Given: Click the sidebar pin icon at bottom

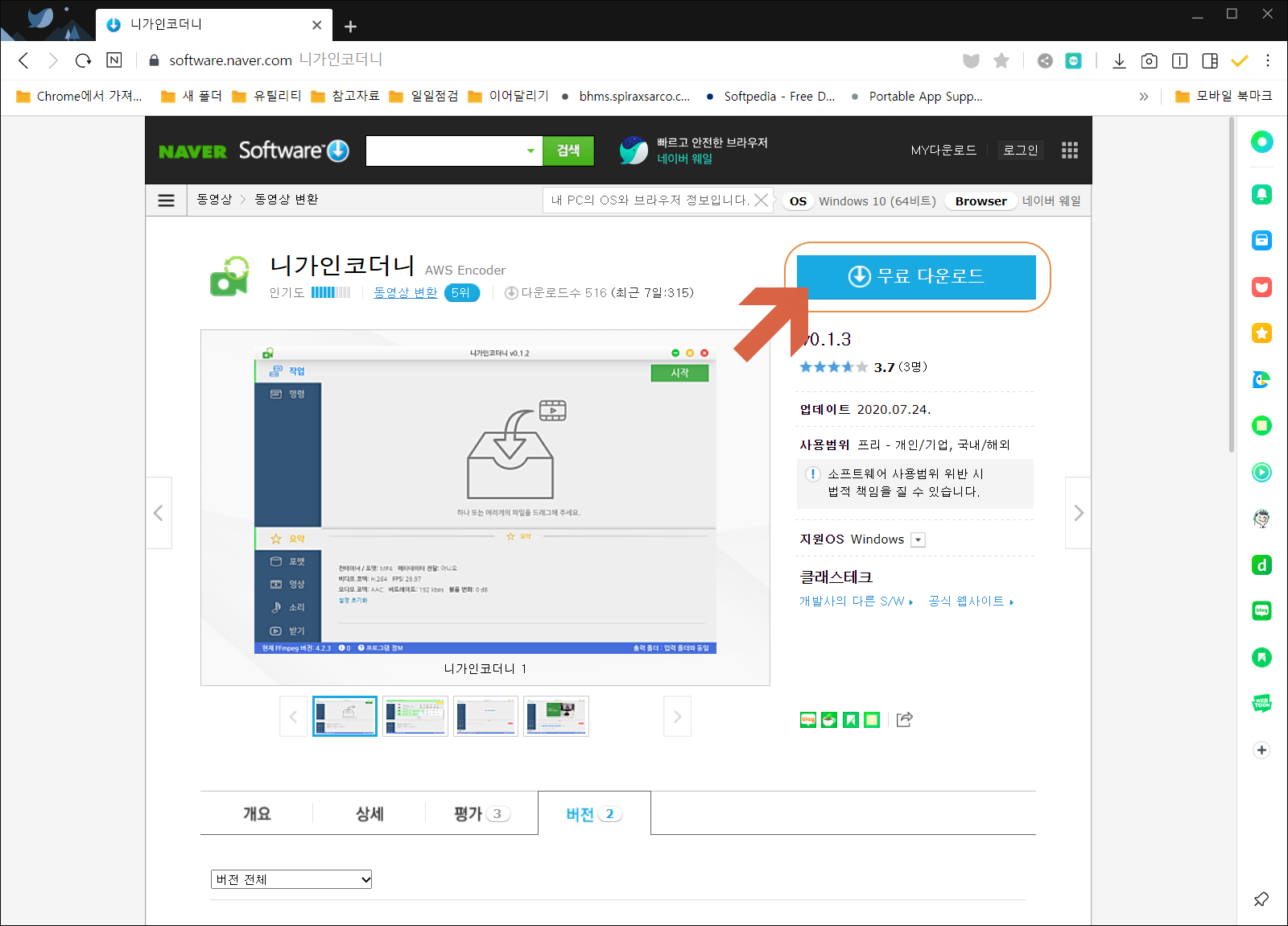Looking at the screenshot, I should coord(1261,899).
